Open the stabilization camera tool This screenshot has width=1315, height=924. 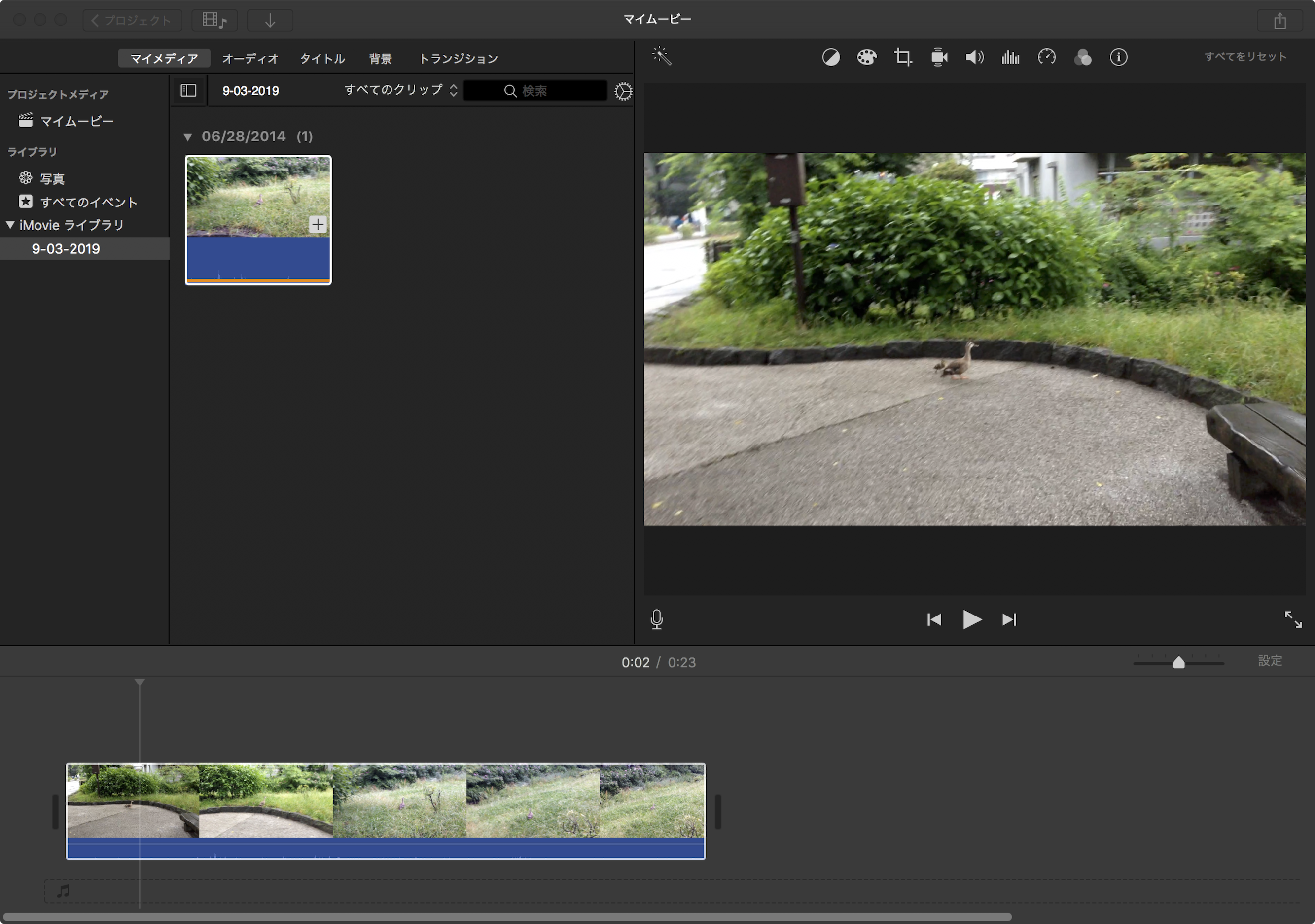click(939, 57)
